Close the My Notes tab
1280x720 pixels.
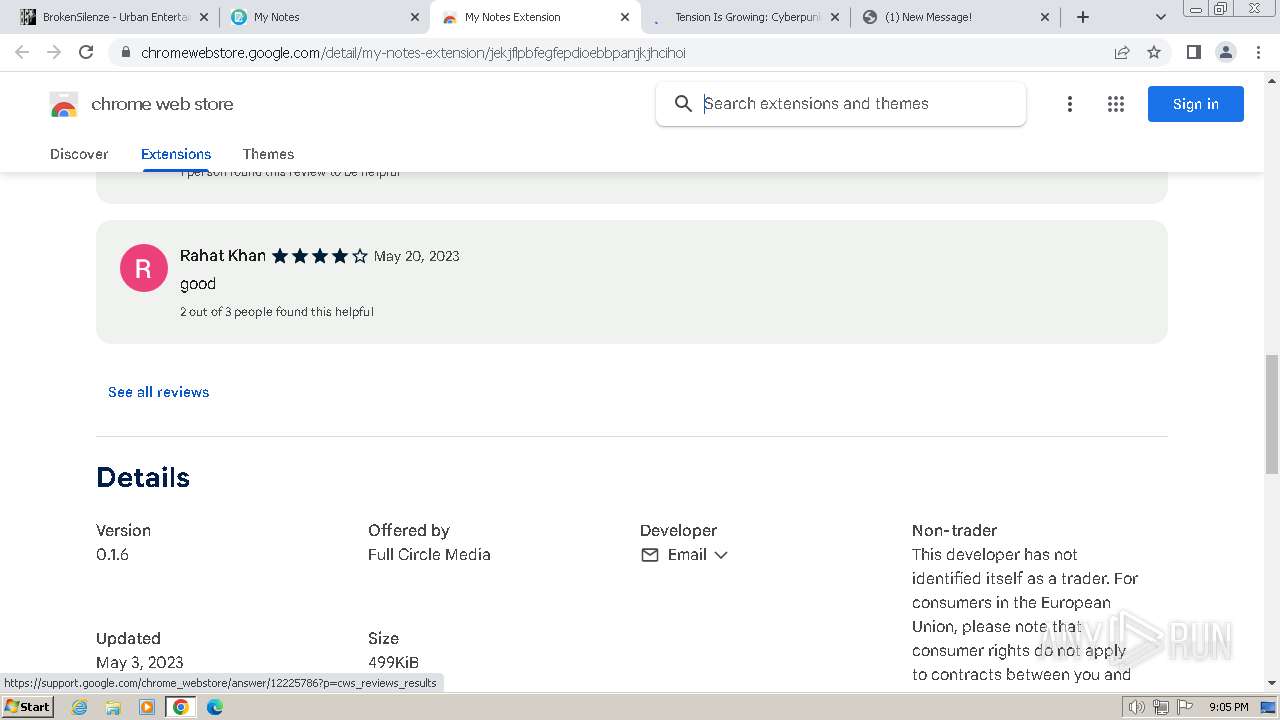[415, 17]
